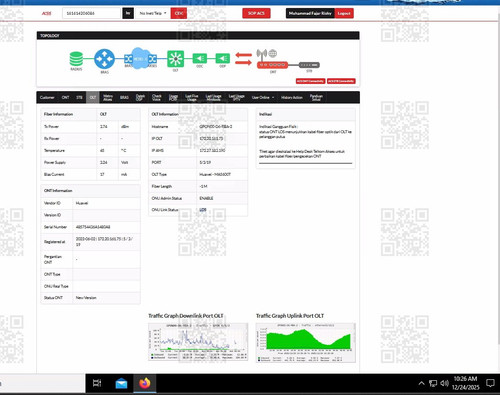Click the black button beside search field
Viewport: 500px width, 395px height.
[128, 13]
